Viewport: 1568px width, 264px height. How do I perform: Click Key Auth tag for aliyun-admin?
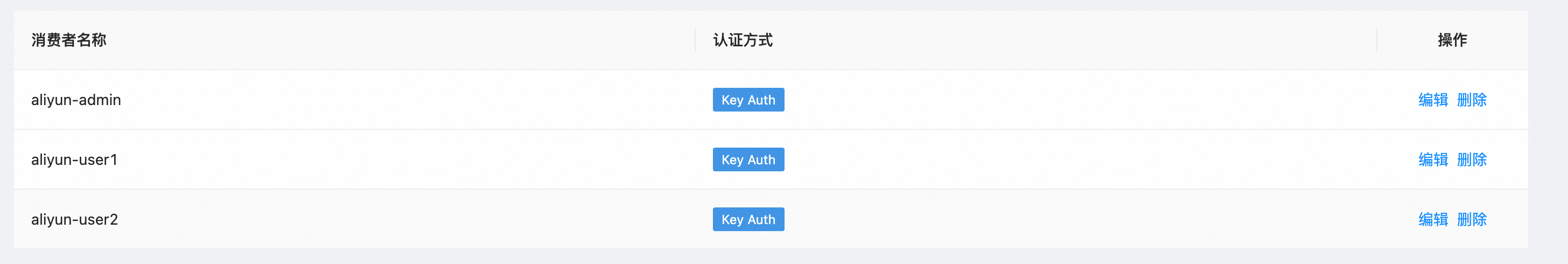(748, 100)
